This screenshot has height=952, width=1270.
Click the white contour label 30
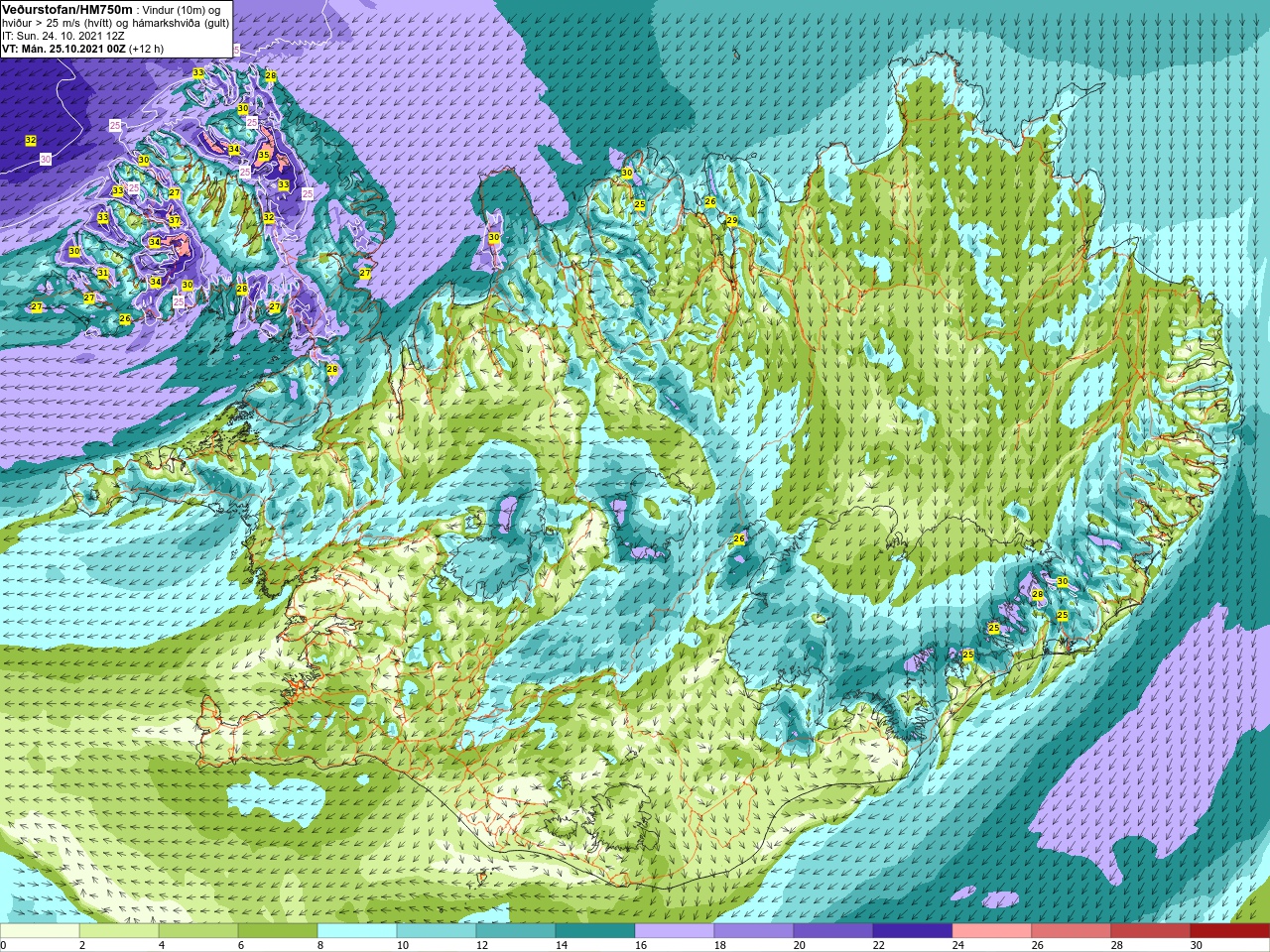(46, 159)
